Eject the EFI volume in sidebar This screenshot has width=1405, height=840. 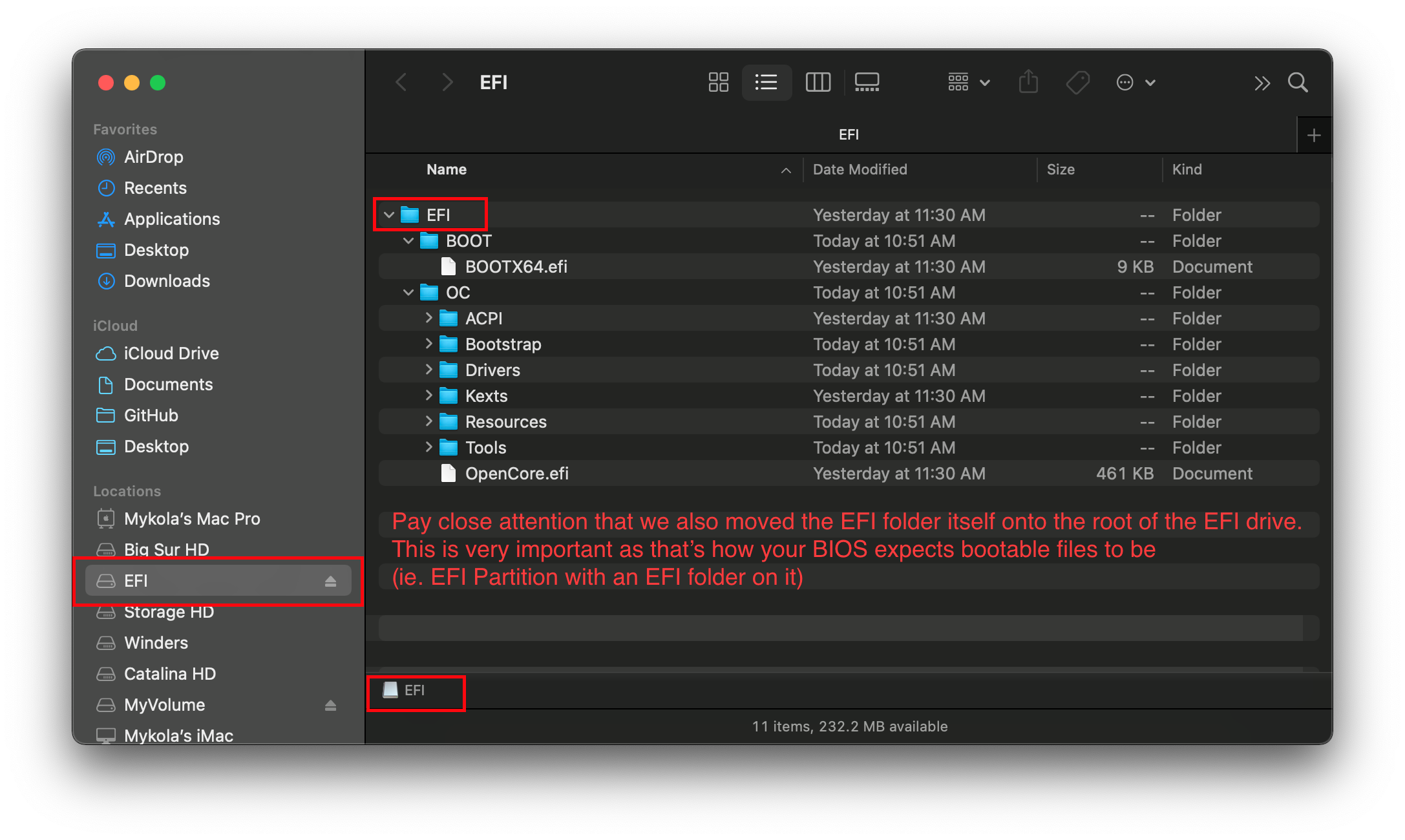click(x=330, y=581)
